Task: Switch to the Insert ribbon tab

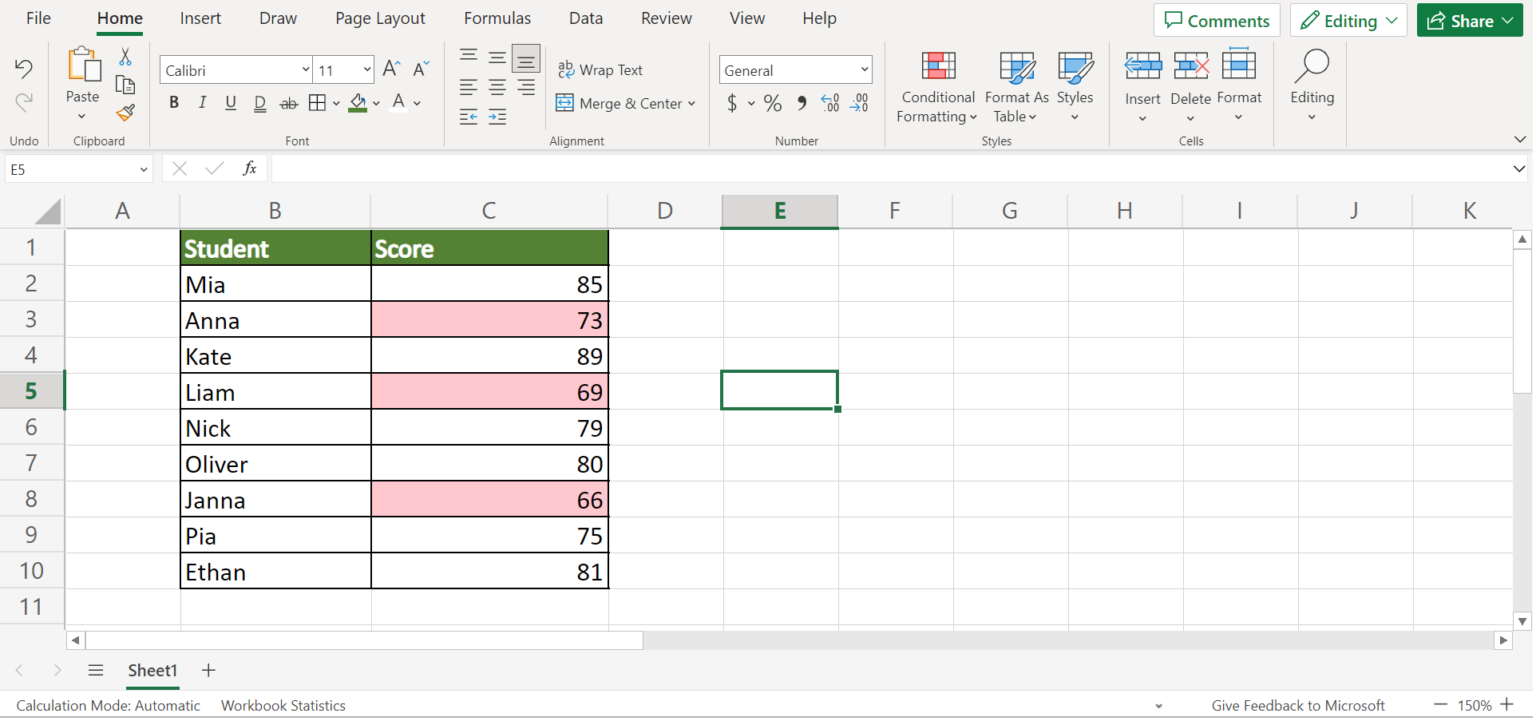Action: [200, 18]
